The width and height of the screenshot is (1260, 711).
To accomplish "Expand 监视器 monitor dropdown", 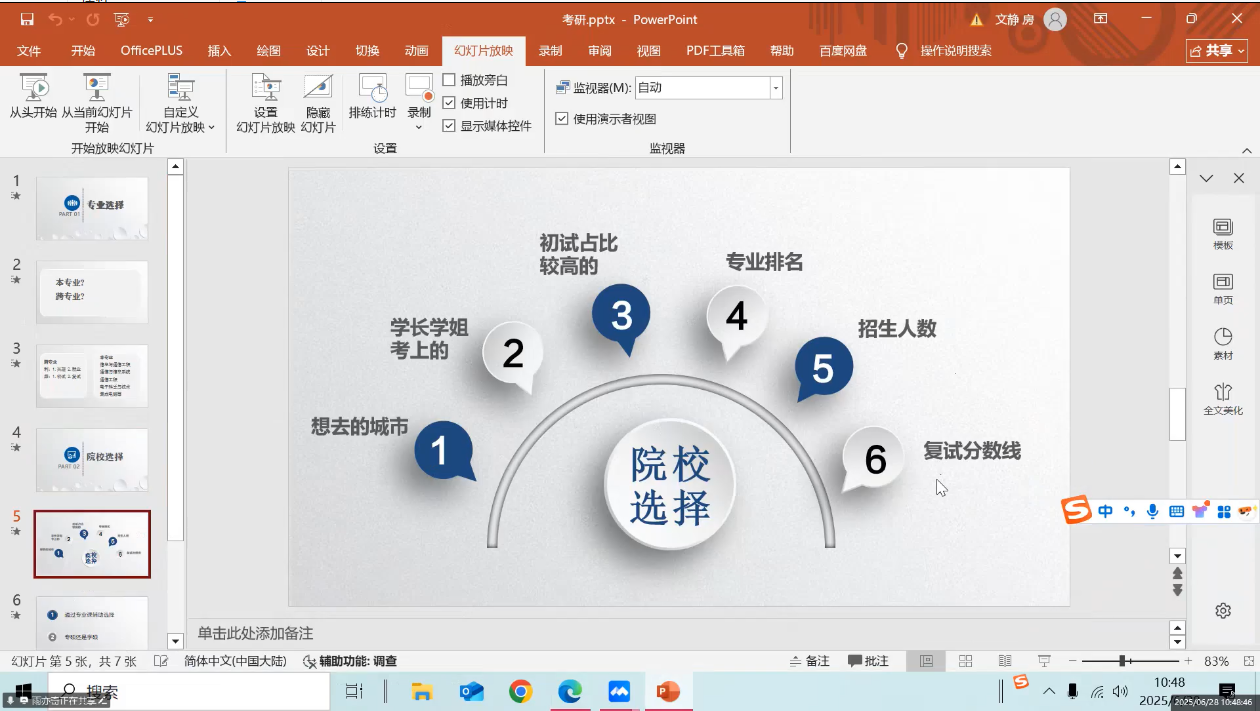I will (x=775, y=88).
